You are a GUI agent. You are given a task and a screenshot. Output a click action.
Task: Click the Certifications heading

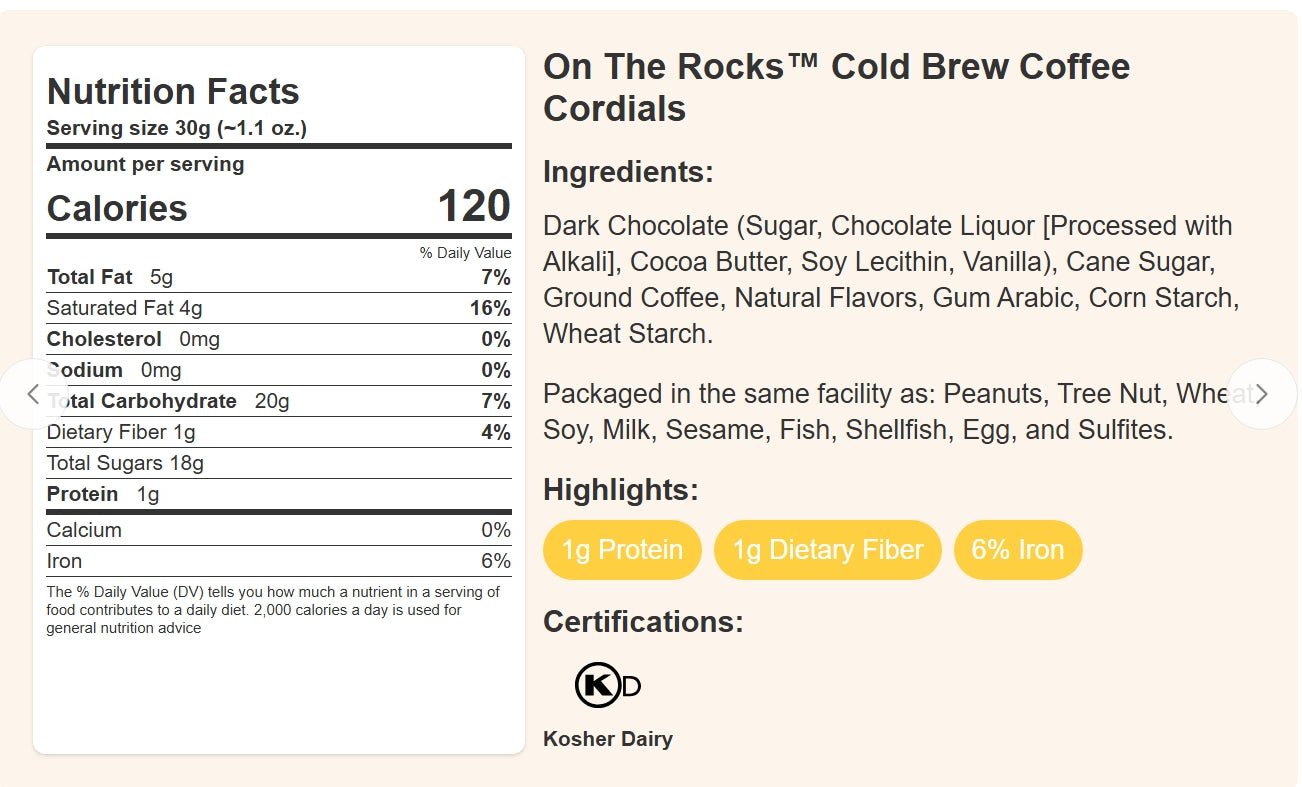(x=643, y=622)
